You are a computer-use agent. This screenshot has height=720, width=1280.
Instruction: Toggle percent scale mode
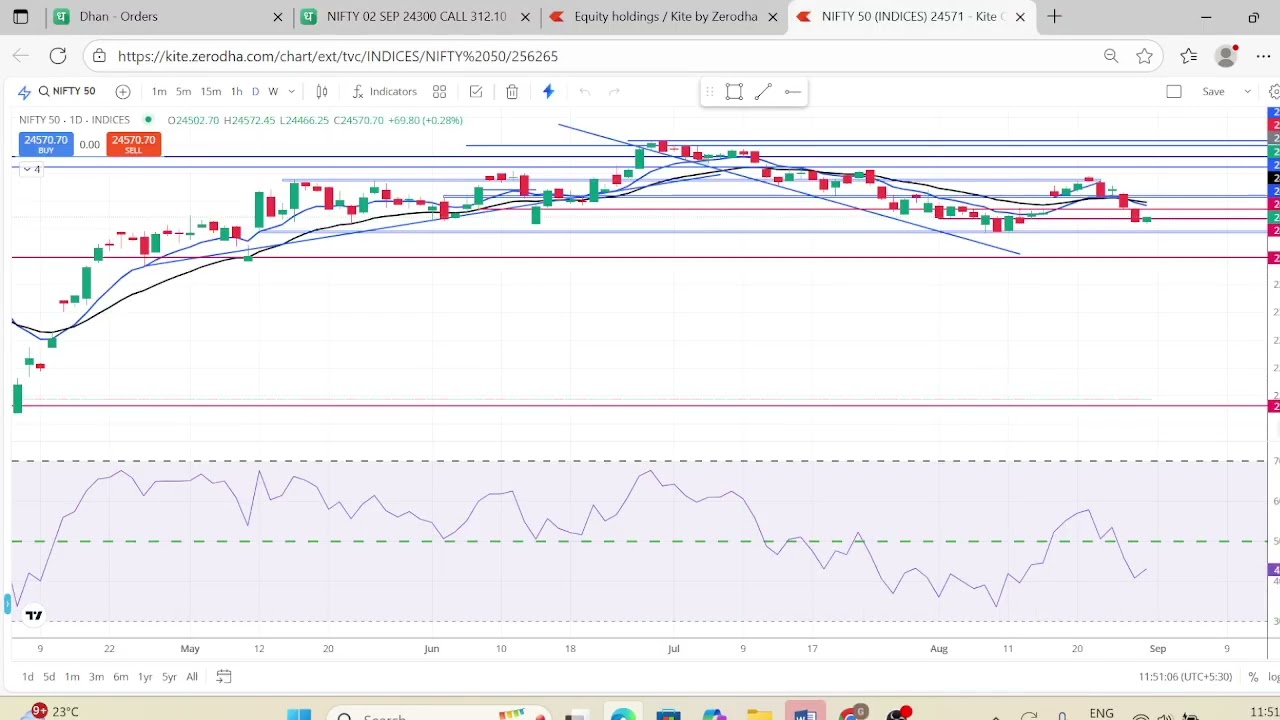pos(1253,677)
